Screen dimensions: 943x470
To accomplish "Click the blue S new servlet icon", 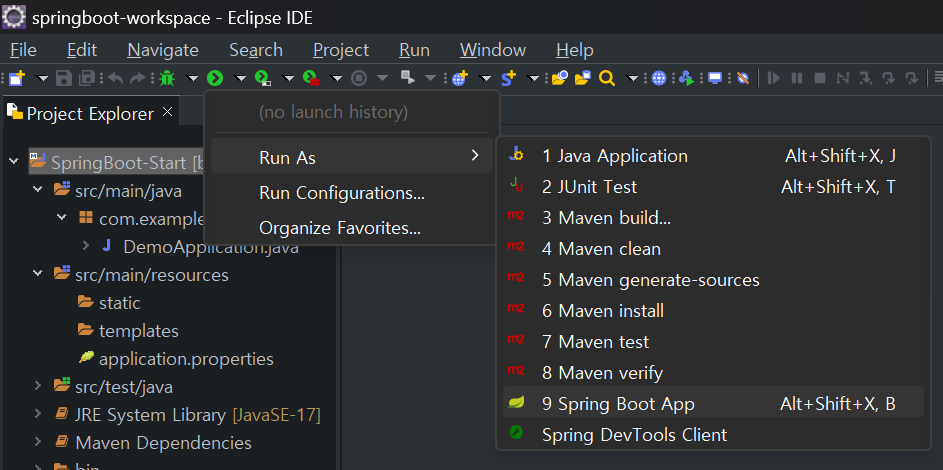I will [x=509, y=78].
